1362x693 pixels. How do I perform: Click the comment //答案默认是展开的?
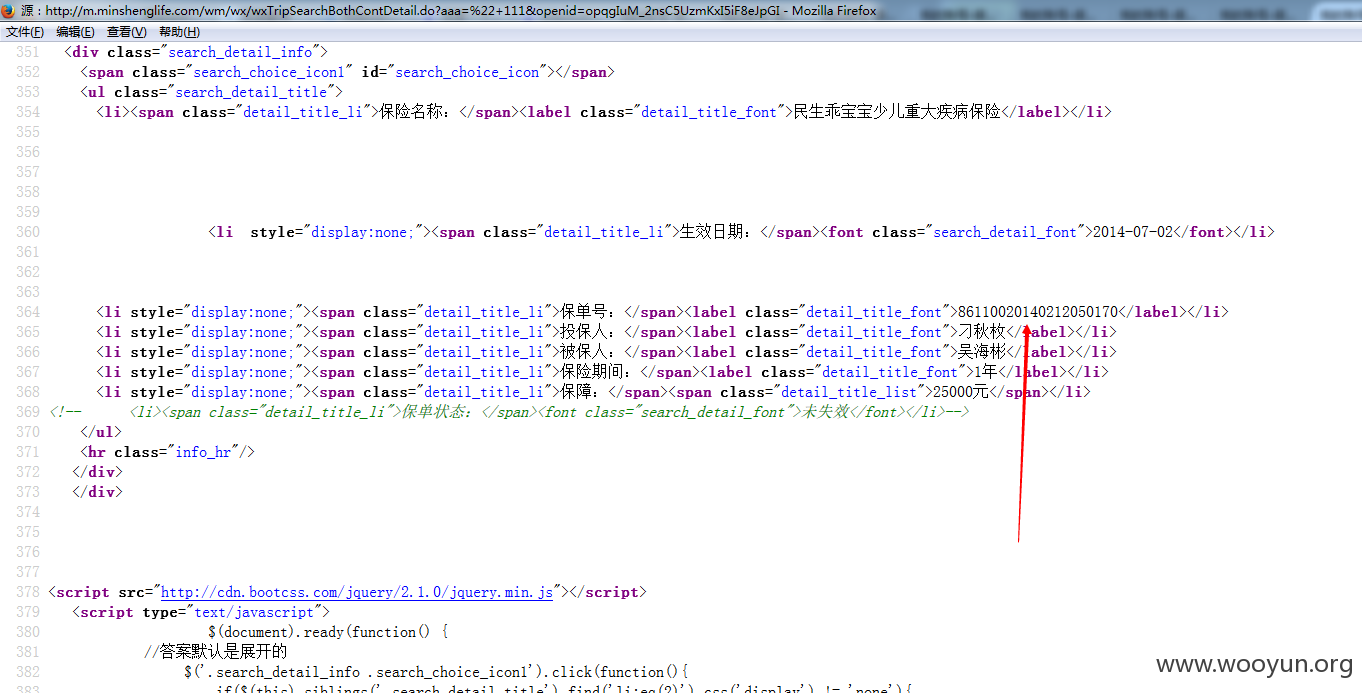[215, 652]
